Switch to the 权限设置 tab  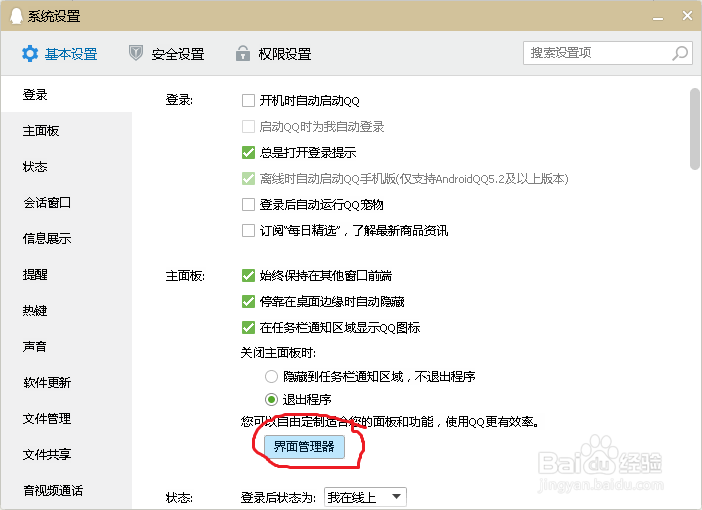point(274,54)
